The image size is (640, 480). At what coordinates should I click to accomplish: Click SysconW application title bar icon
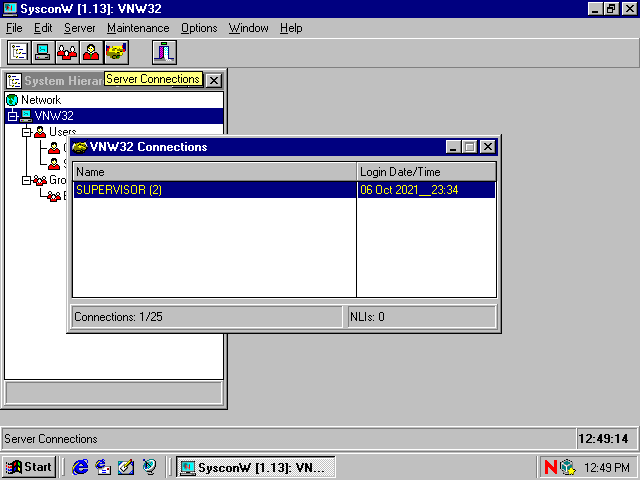click(x=10, y=9)
